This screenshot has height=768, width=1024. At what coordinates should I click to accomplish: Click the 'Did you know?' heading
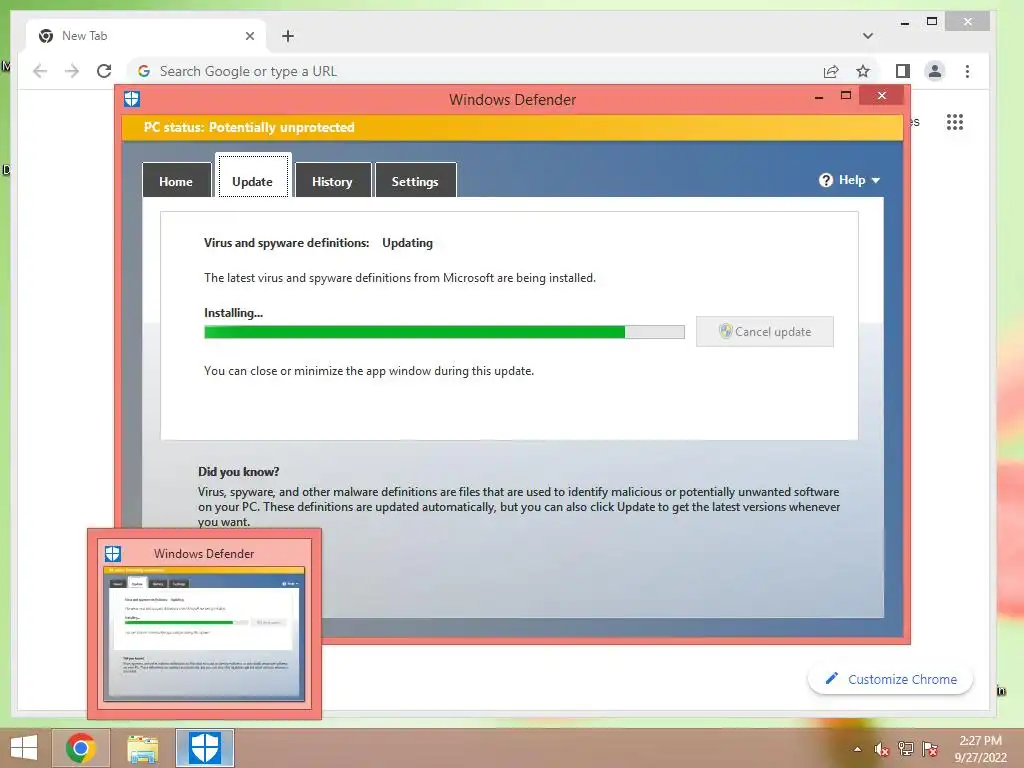(x=238, y=472)
